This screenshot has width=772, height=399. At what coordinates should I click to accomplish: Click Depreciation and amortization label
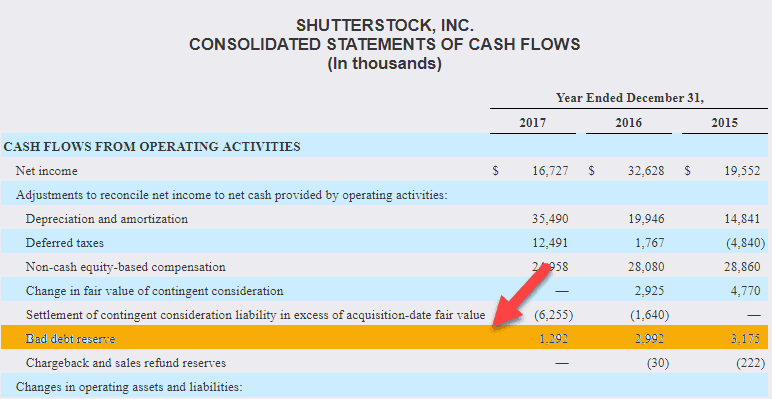107,219
